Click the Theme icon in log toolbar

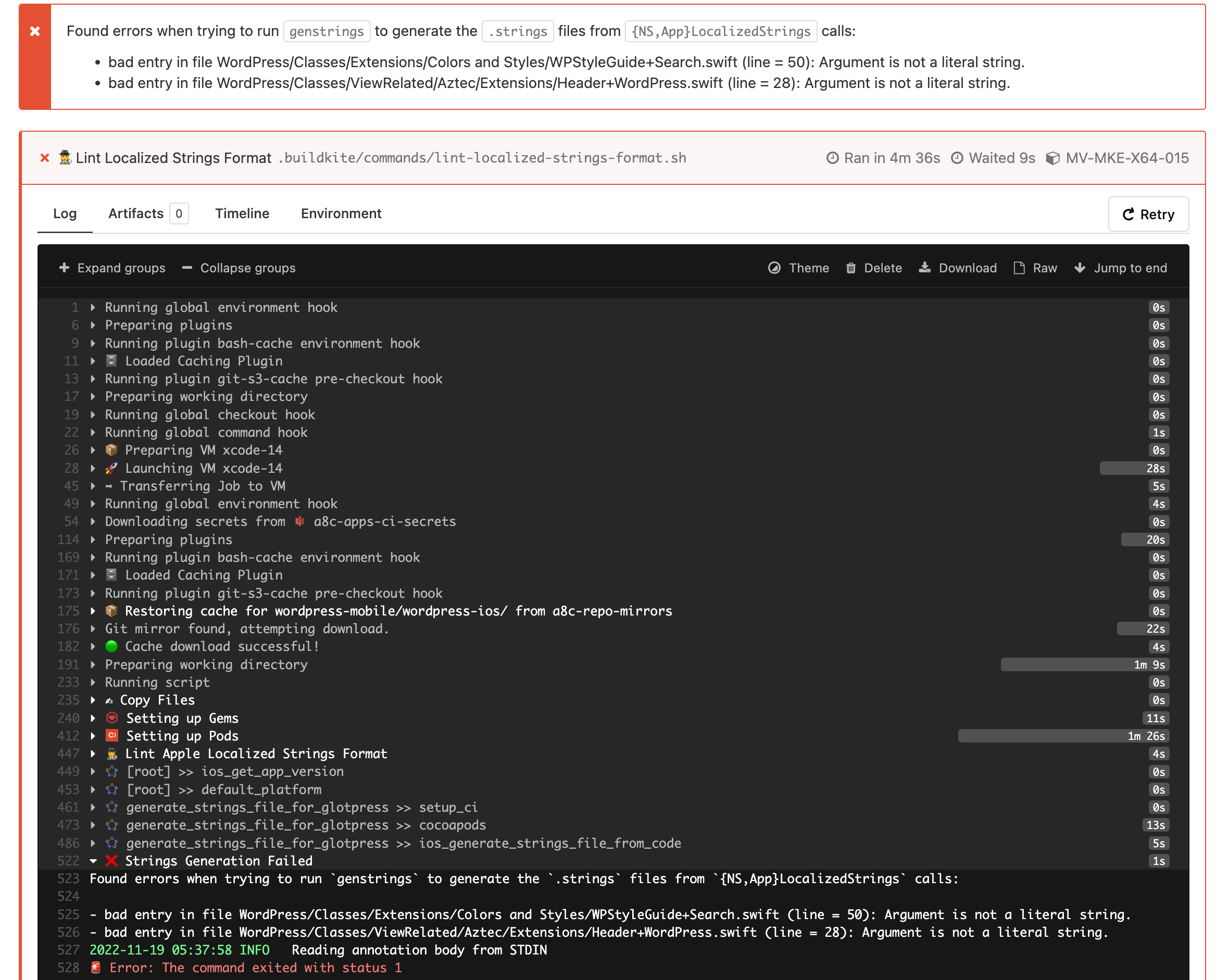[x=774, y=268]
